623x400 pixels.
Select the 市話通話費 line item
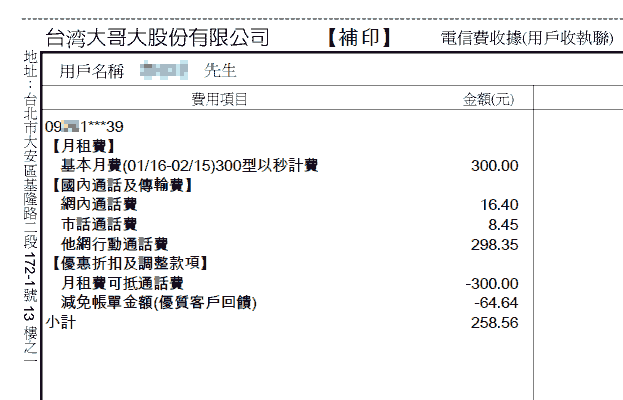coord(99,224)
